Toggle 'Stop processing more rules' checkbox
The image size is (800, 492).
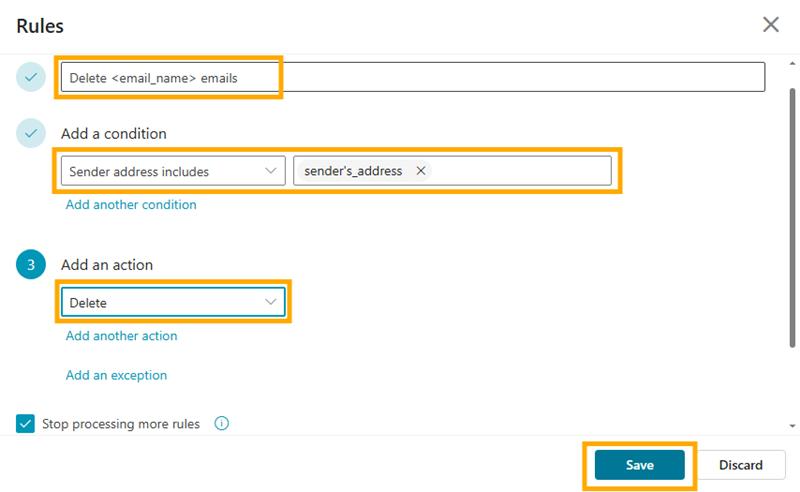[x=25, y=424]
